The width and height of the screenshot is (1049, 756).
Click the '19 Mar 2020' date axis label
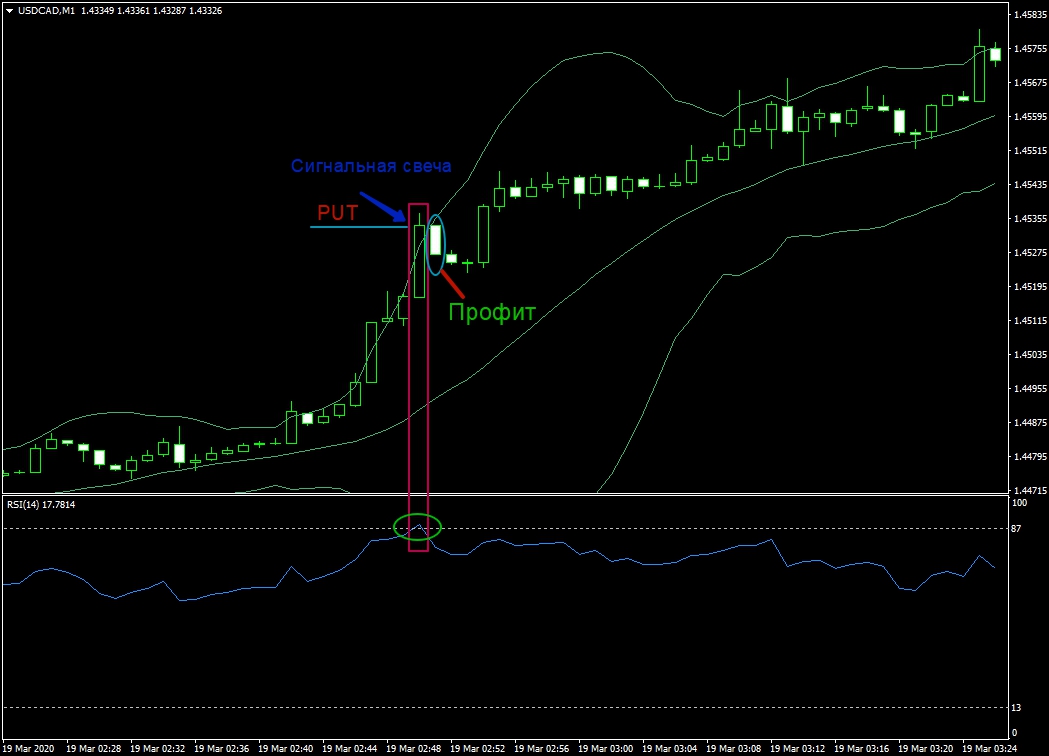(x=30, y=748)
